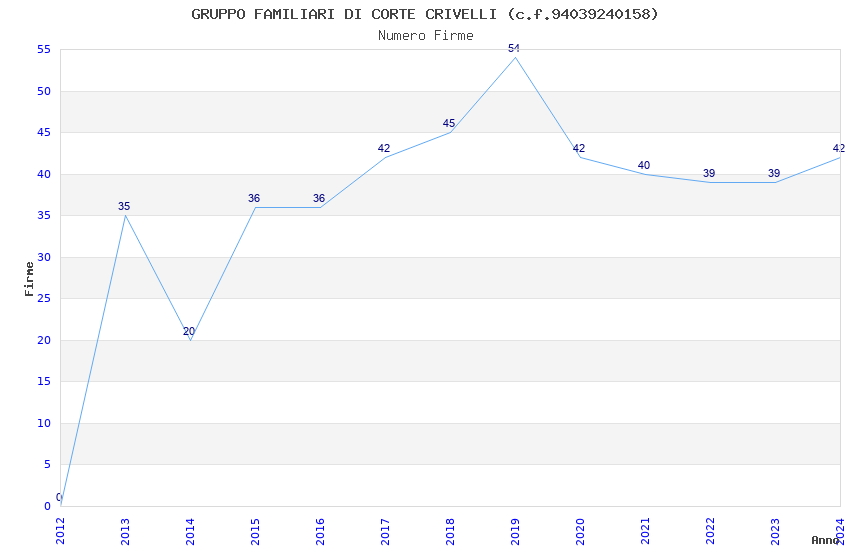This screenshot has height=550, width=850.
Task: Select the x-axis year label 2024
Action: coord(841,531)
